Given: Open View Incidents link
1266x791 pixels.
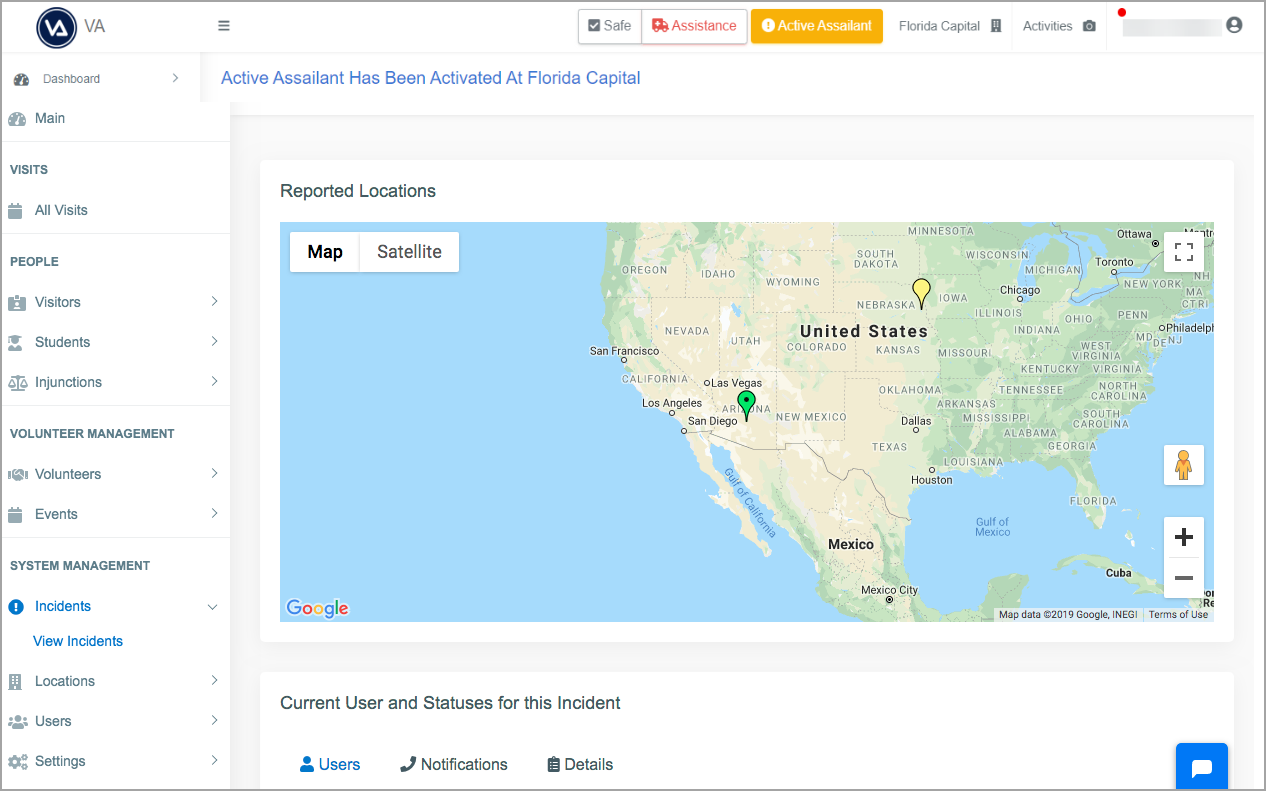Looking at the screenshot, I should point(78,641).
